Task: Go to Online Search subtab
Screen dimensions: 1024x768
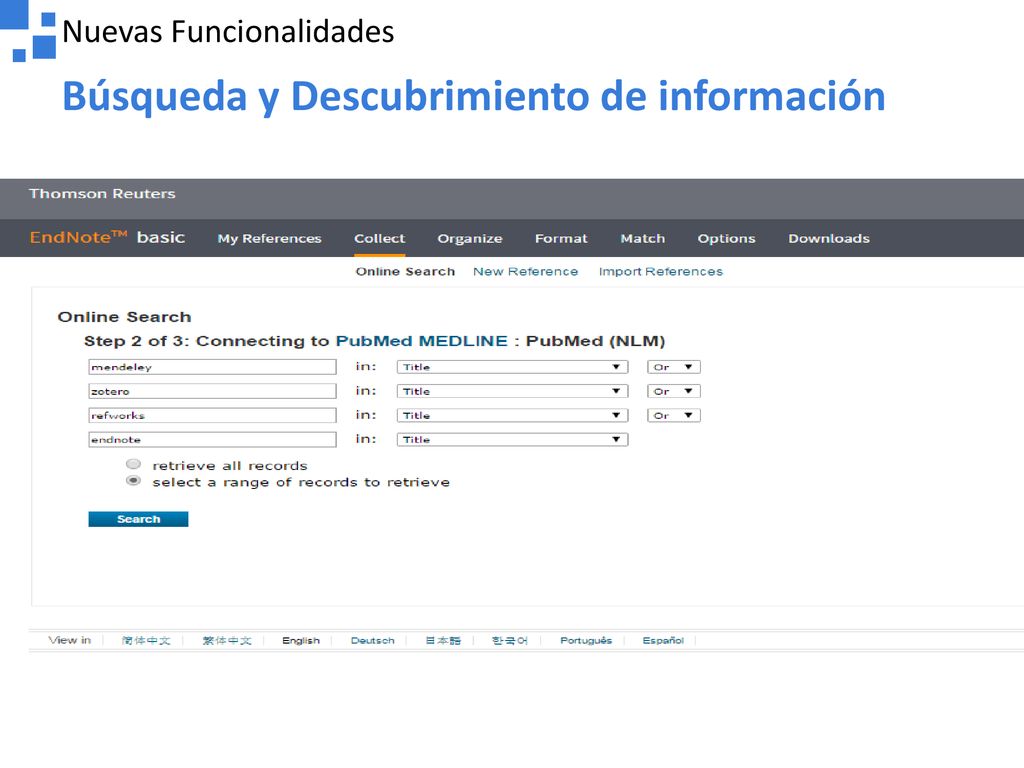Action: tap(405, 271)
